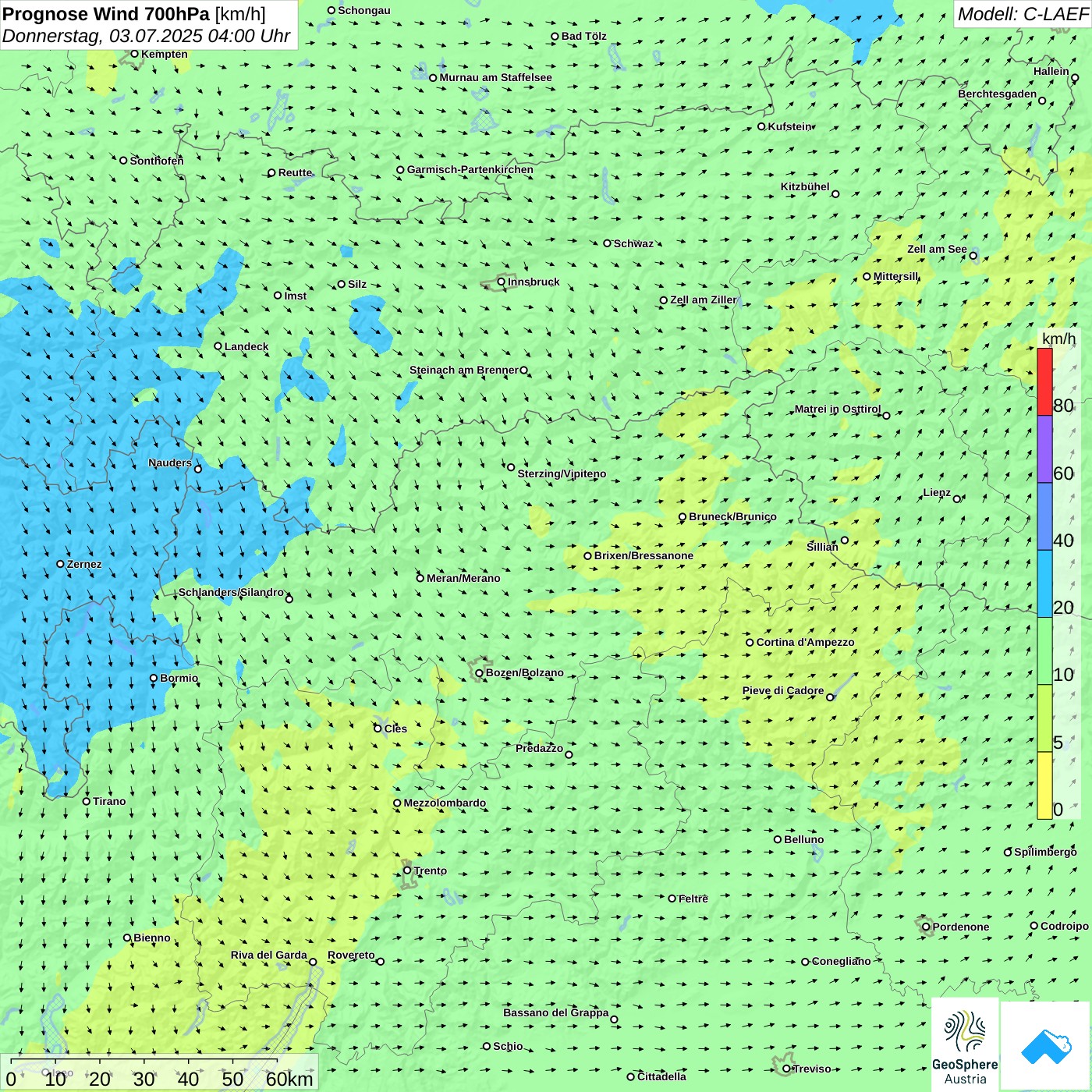
Task: Click the Landeck city marker
Action: pyautogui.click(x=218, y=346)
